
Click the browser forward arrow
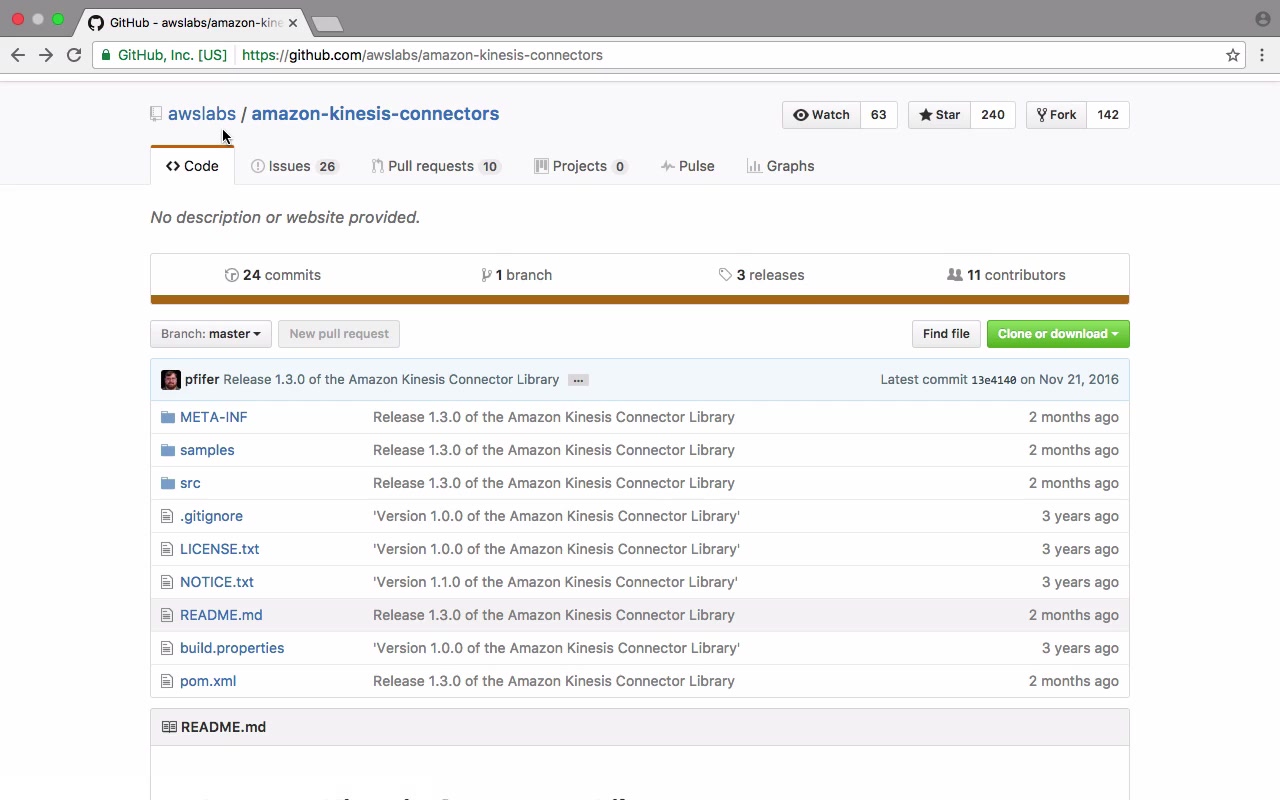click(x=46, y=55)
